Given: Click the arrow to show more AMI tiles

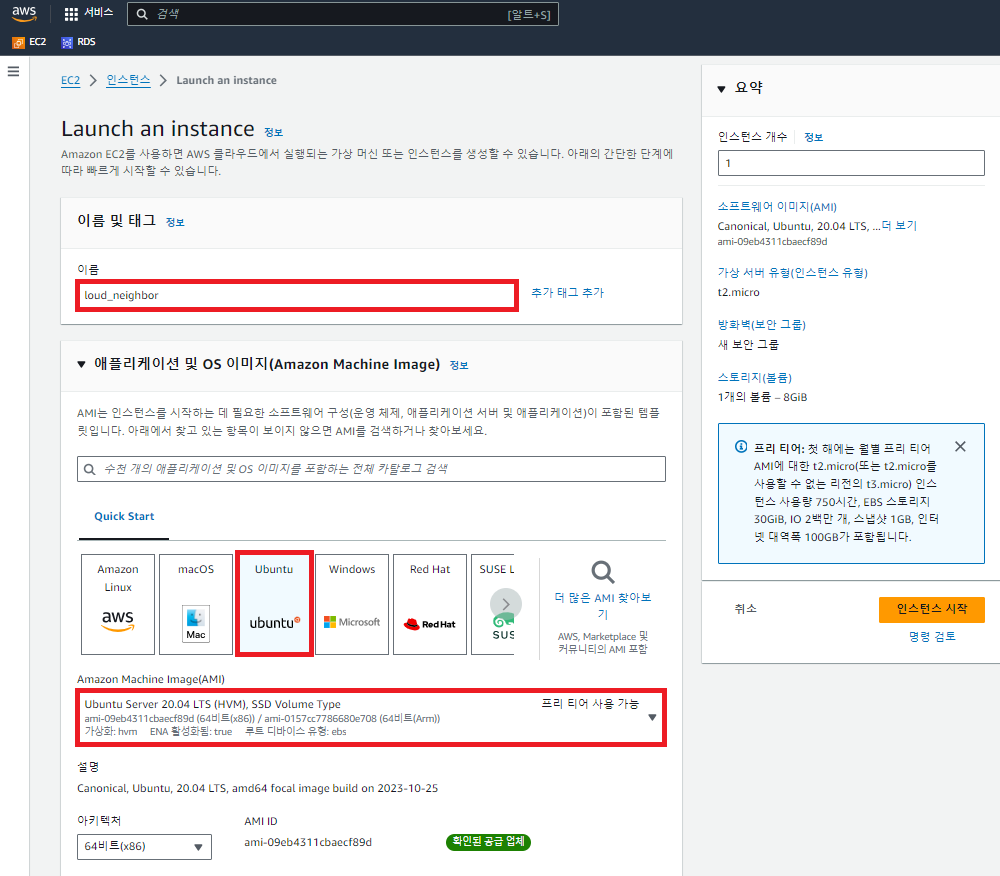Looking at the screenshot, I should pos(506,604).
